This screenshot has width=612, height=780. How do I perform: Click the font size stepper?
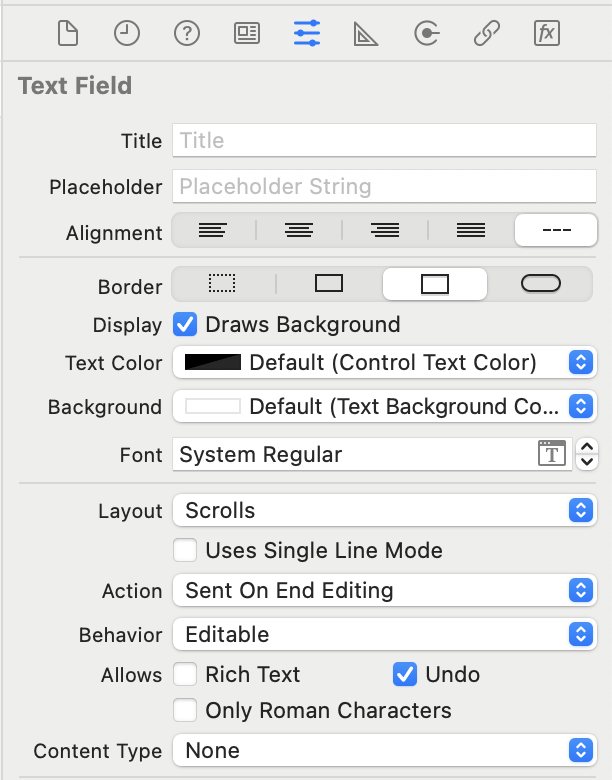pyautogui.click(x=588, y=454)
